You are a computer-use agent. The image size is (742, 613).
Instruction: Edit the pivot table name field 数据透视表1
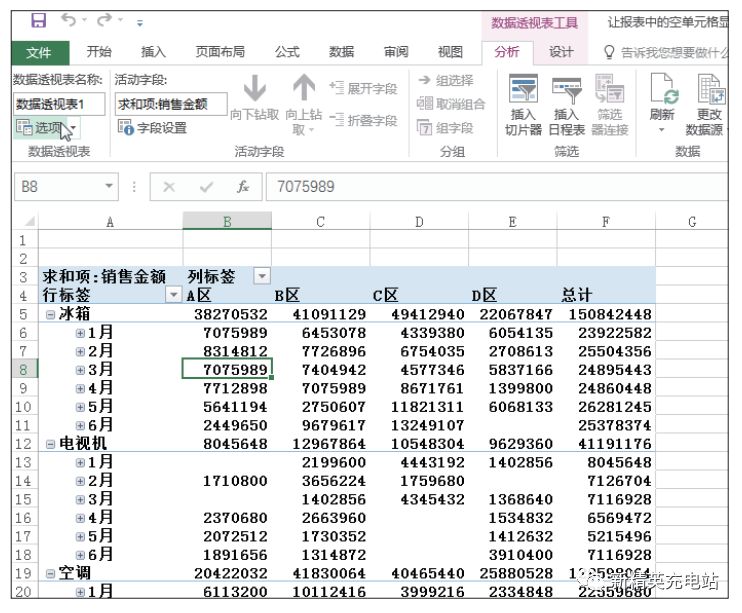[x=59, y=104]
